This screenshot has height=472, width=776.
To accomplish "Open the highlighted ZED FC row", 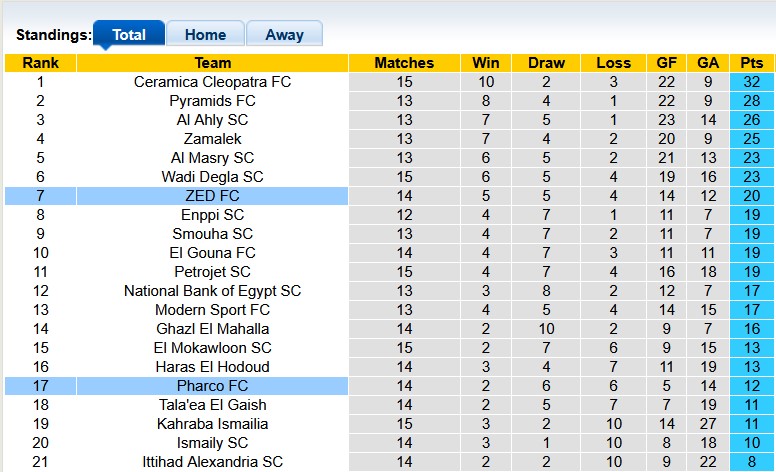I will tap(212, 196).
